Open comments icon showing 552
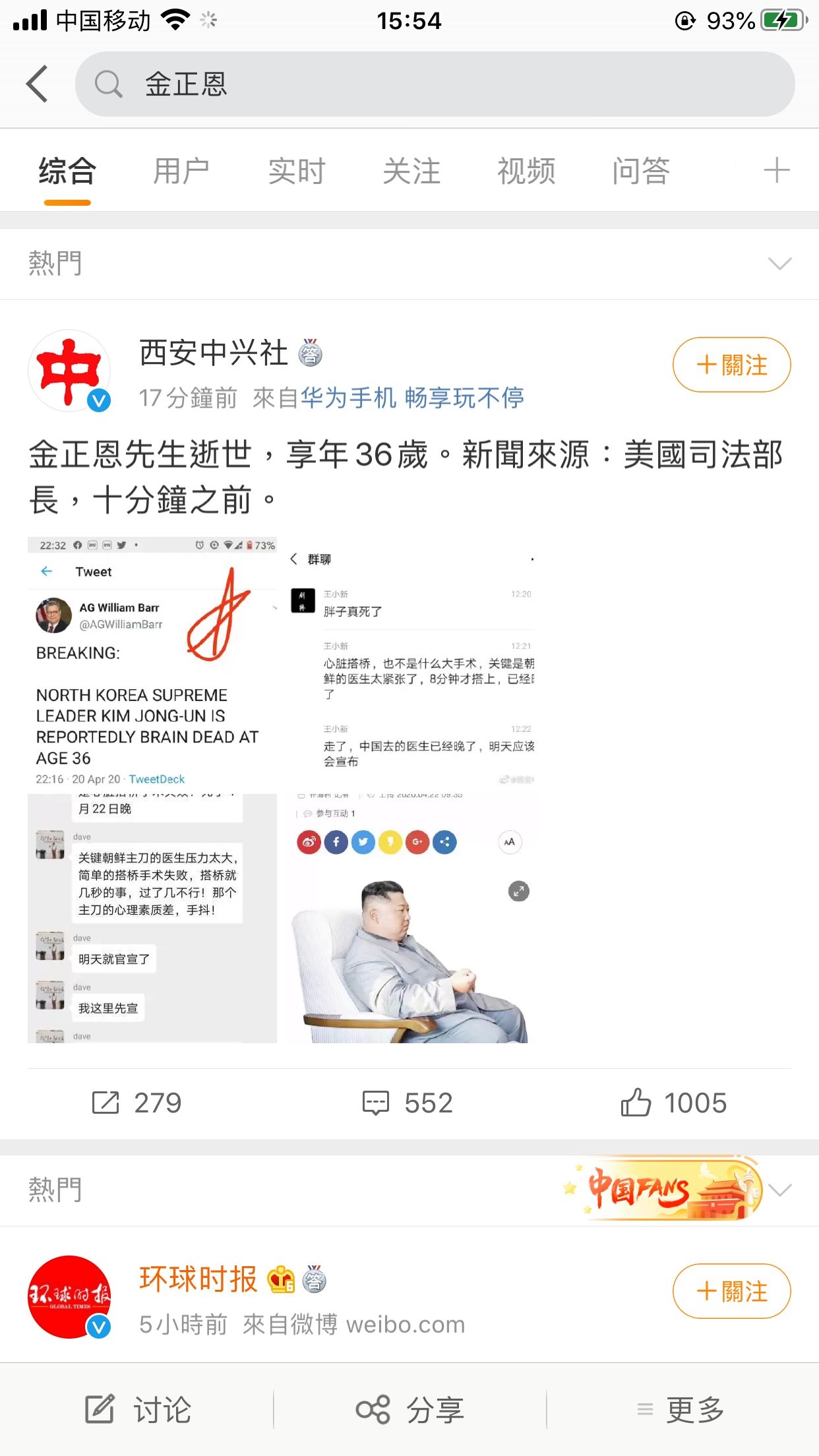819x1456 pixels. tap(376, 1103)
